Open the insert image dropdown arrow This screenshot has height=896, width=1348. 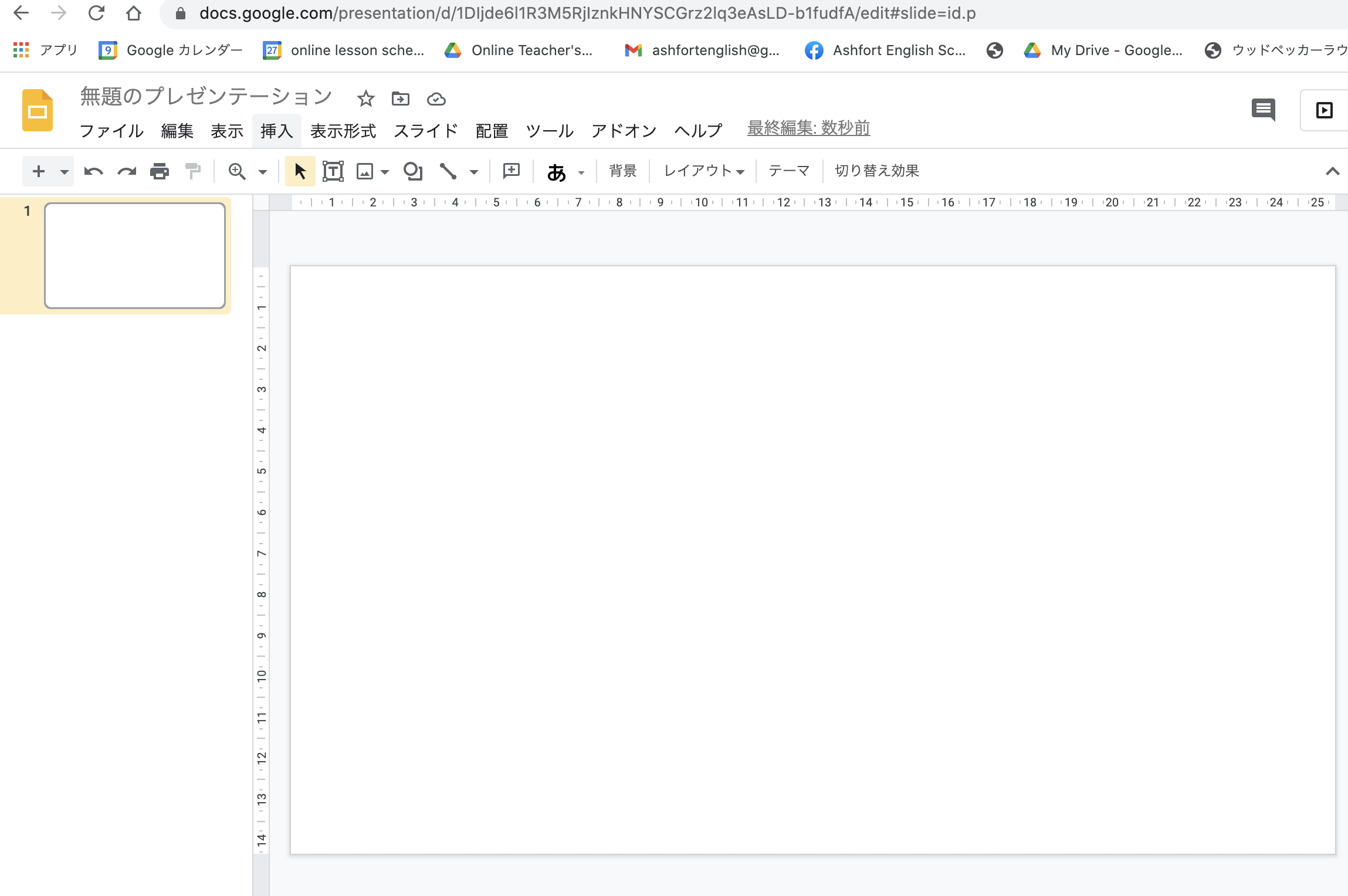pos(385,172)
